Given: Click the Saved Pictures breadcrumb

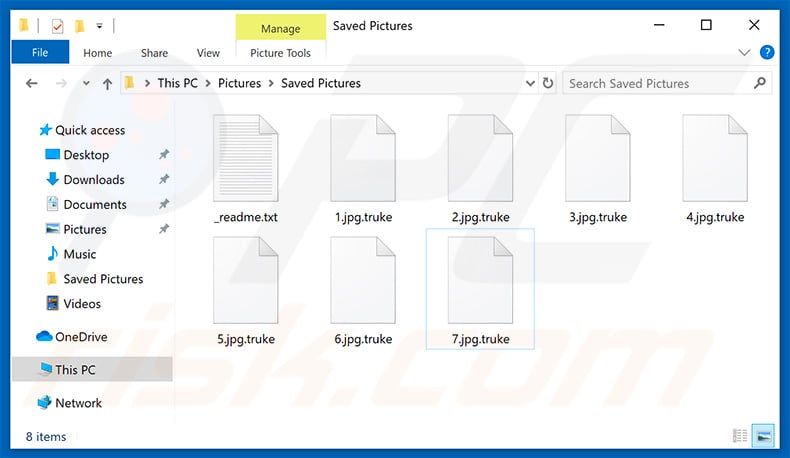Looking at the screenshot, I should pos(321,83).
